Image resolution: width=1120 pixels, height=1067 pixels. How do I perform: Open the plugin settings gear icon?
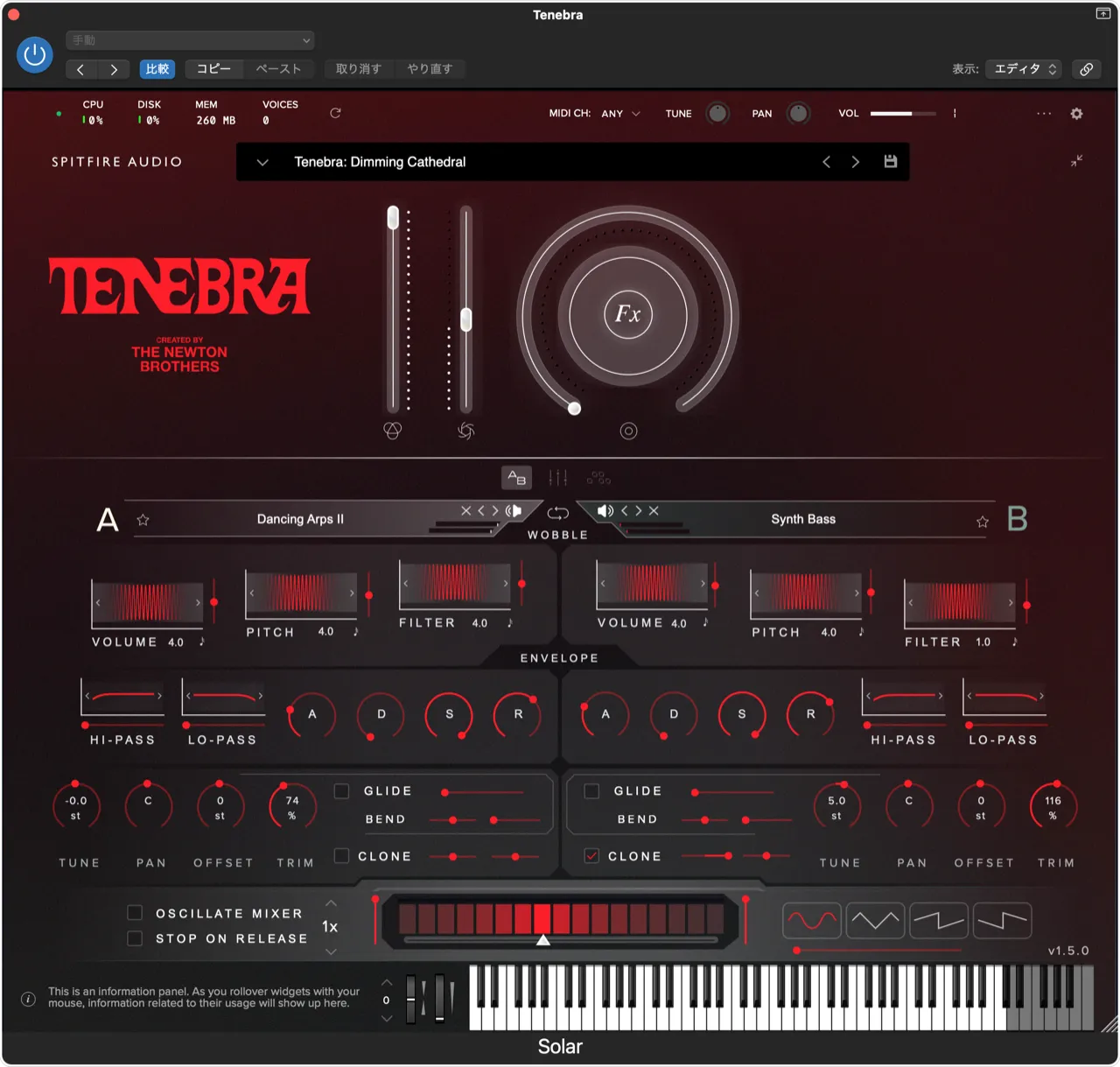click(1076, 114)
